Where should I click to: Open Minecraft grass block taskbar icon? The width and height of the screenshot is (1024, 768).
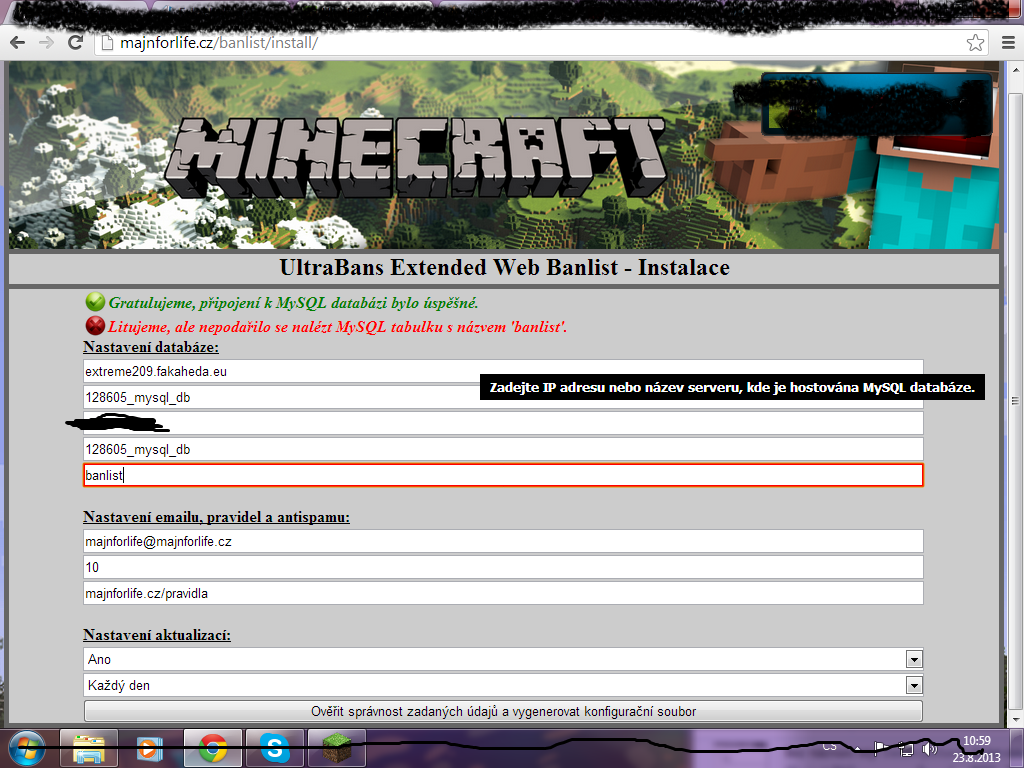pos(337,748)
